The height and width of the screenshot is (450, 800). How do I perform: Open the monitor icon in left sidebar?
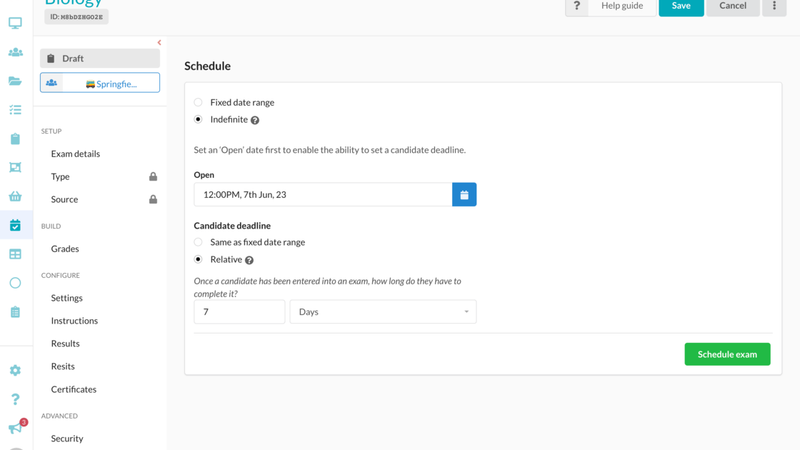point(15,23)
